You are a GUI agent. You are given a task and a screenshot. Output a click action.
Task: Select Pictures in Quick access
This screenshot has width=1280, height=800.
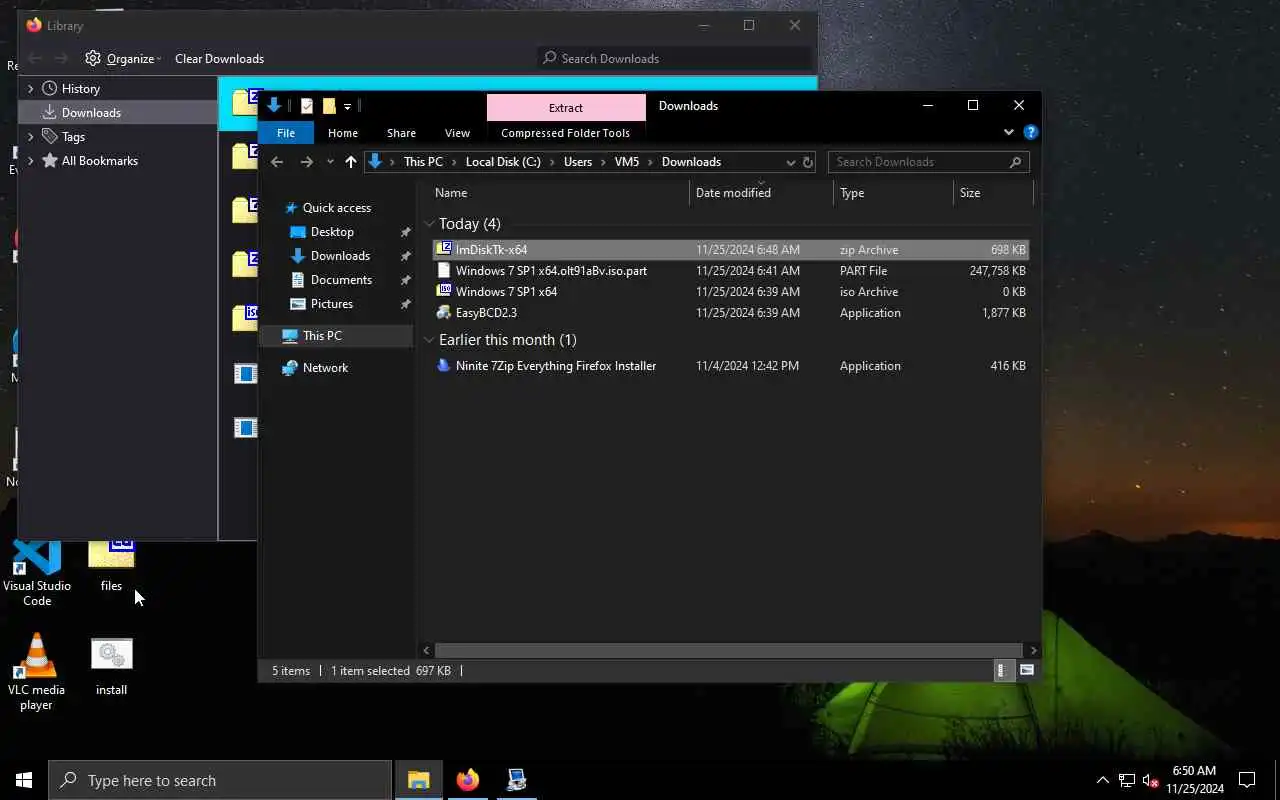click(331, 303)
